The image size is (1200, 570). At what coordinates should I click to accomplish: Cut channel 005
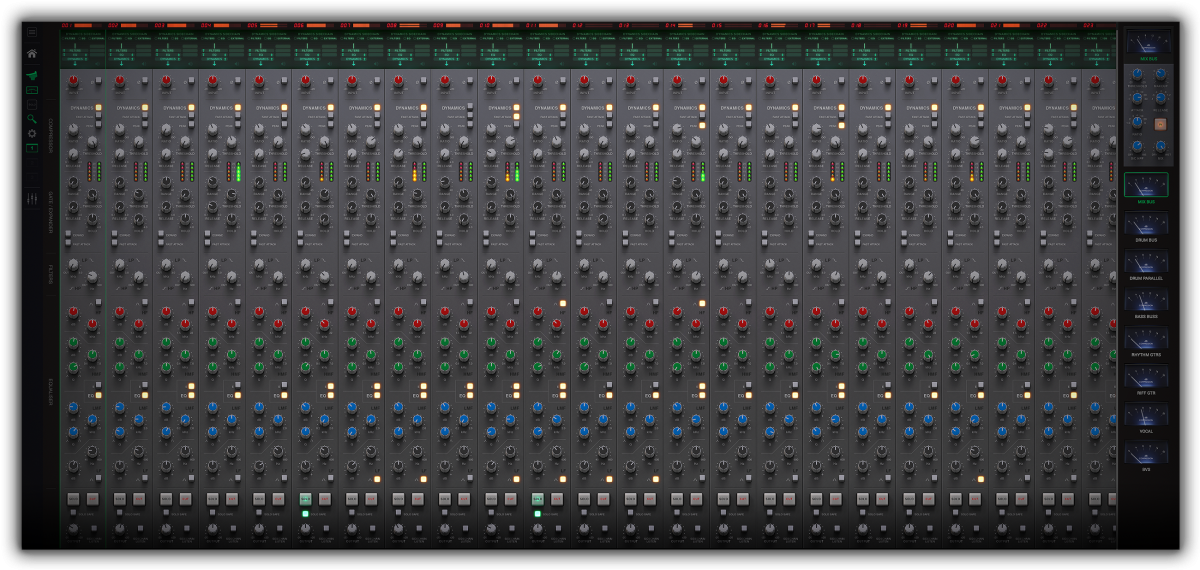[278, 499]
